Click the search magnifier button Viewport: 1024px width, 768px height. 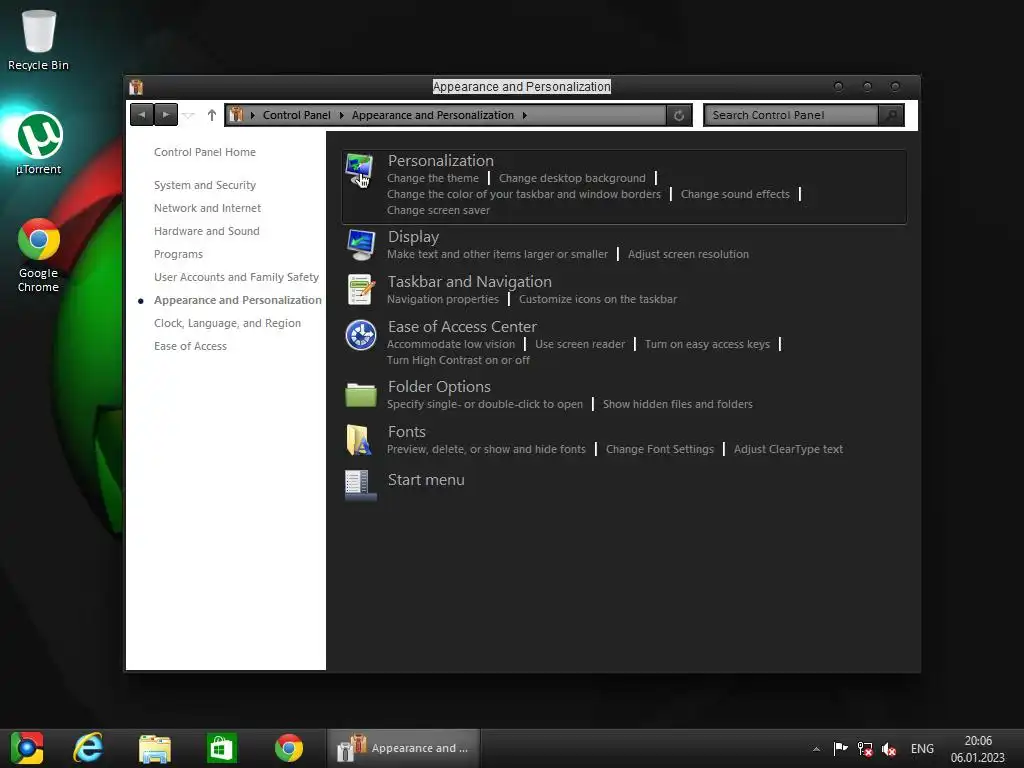pyautogui.click(x=891, y=116)
